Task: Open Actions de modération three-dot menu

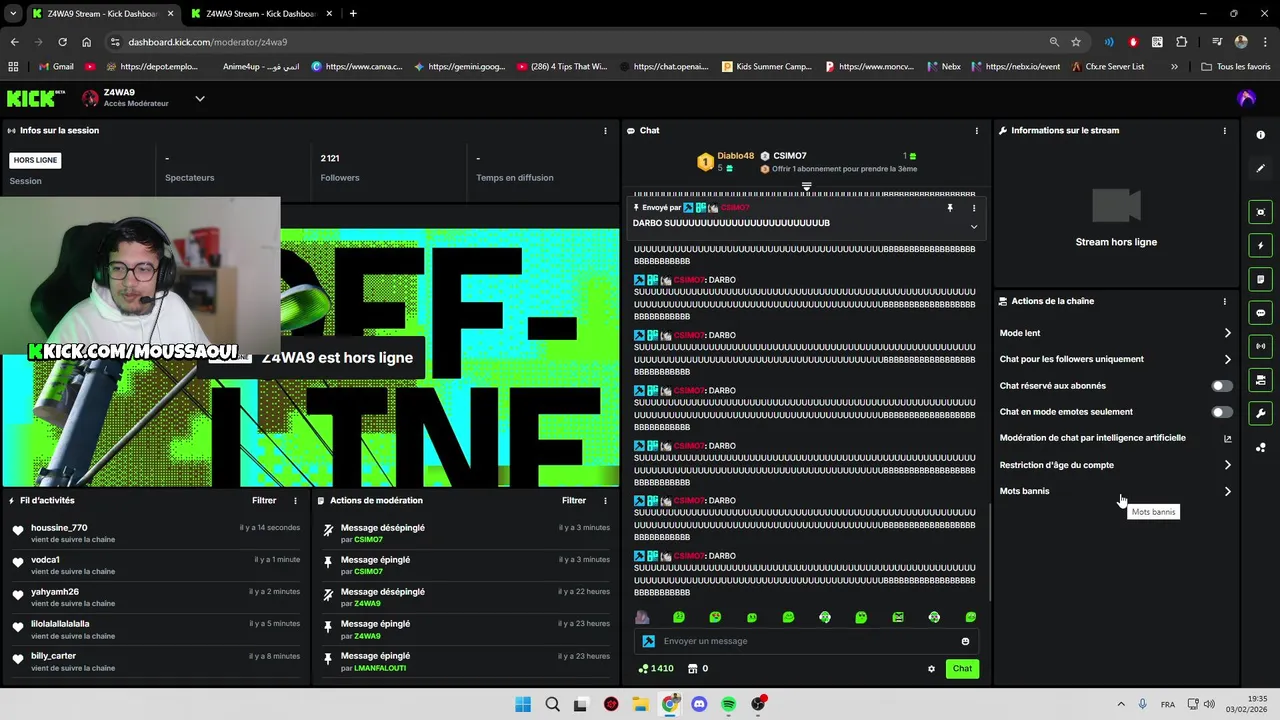Action: tap(605, 501)
